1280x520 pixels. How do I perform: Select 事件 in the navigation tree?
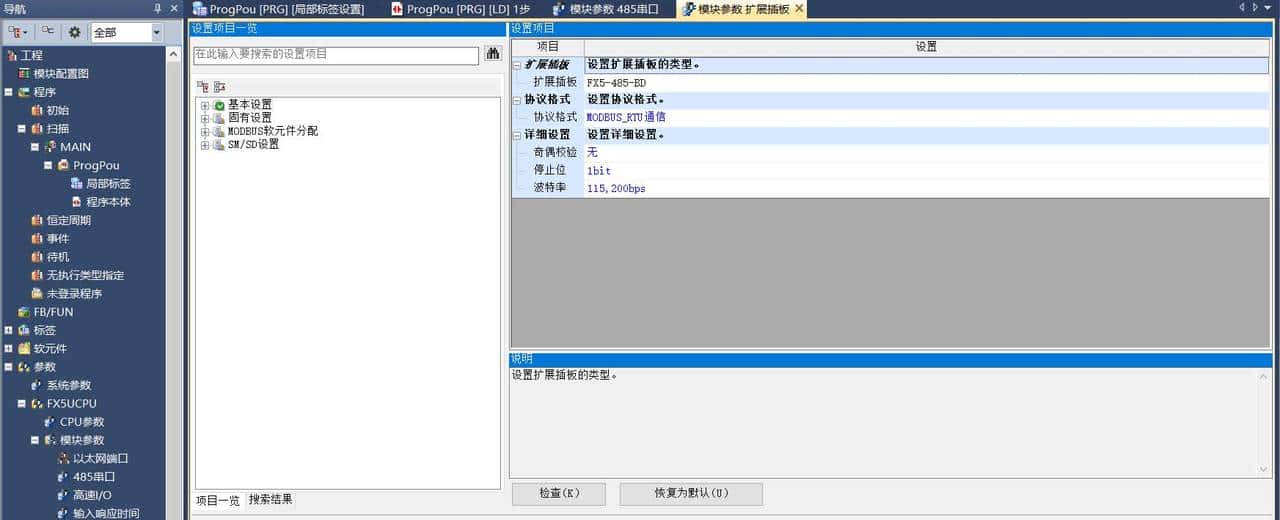pos(58,239)
